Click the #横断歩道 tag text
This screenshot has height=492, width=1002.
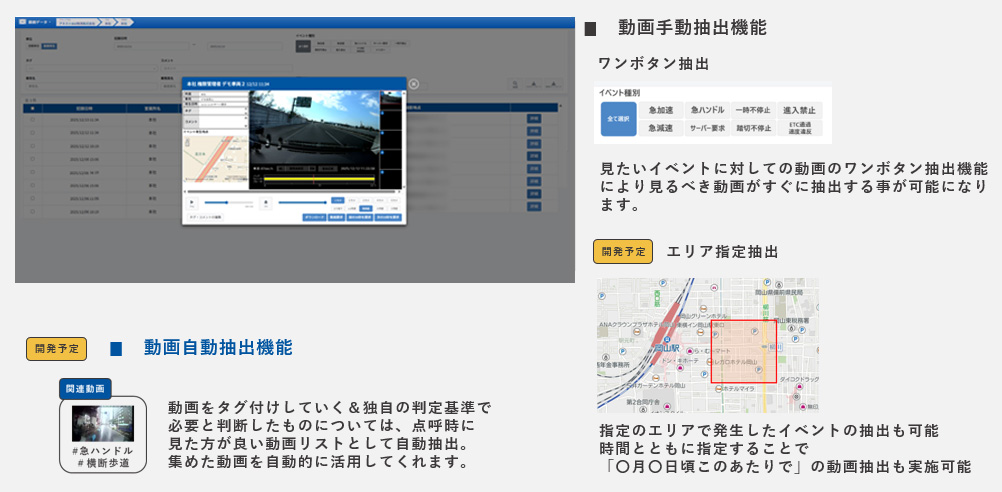[x=103, y=463]
